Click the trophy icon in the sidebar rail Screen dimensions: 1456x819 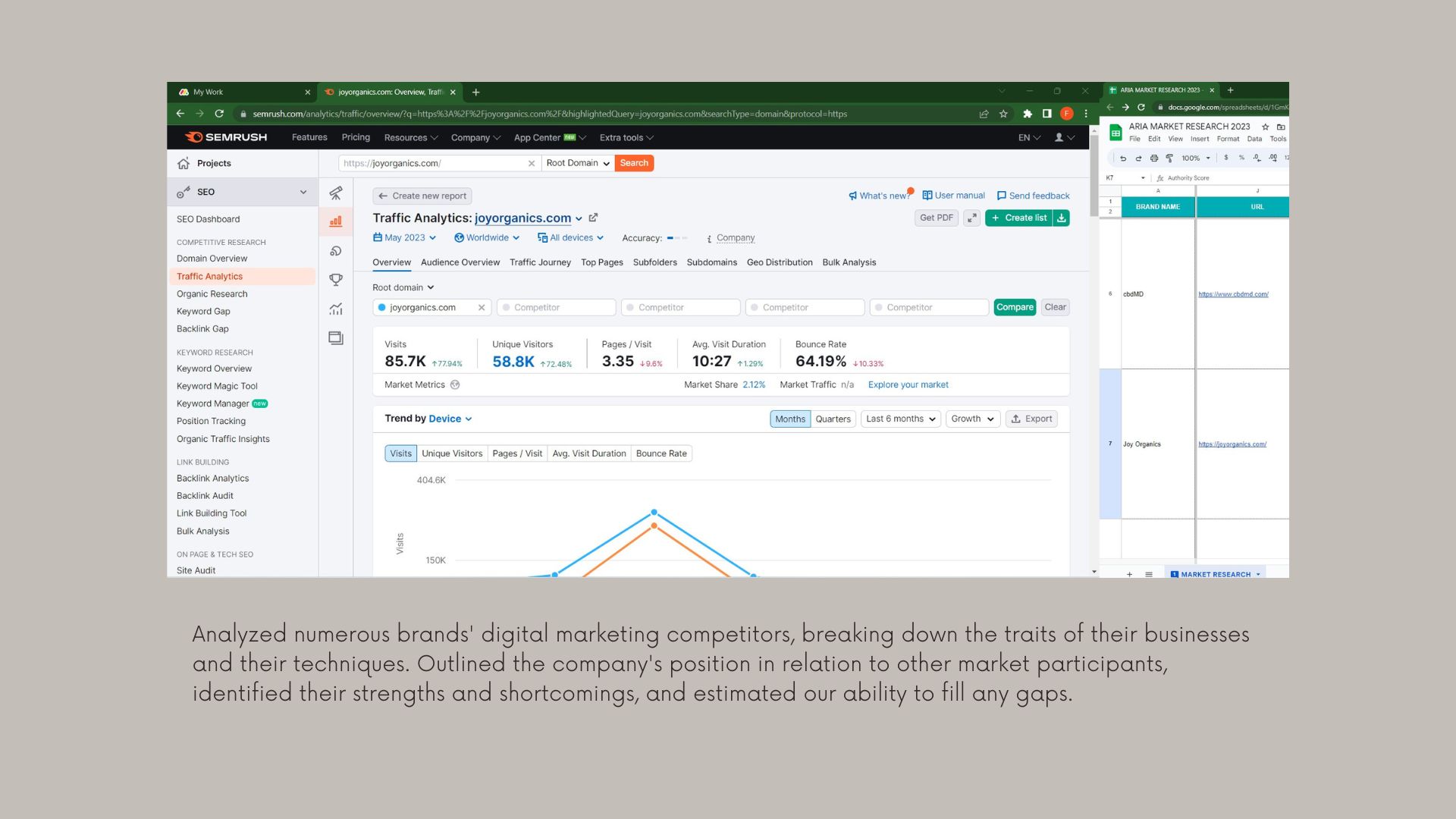coord(336,280)
